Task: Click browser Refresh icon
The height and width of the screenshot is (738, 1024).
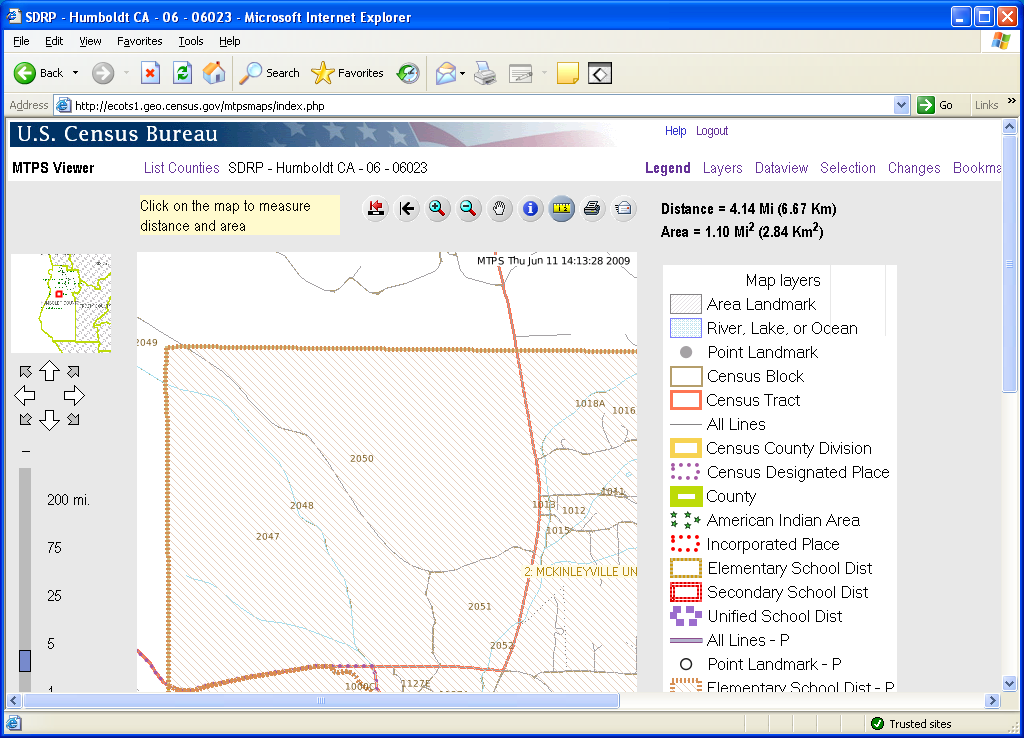Action: (x=182, y=73)
